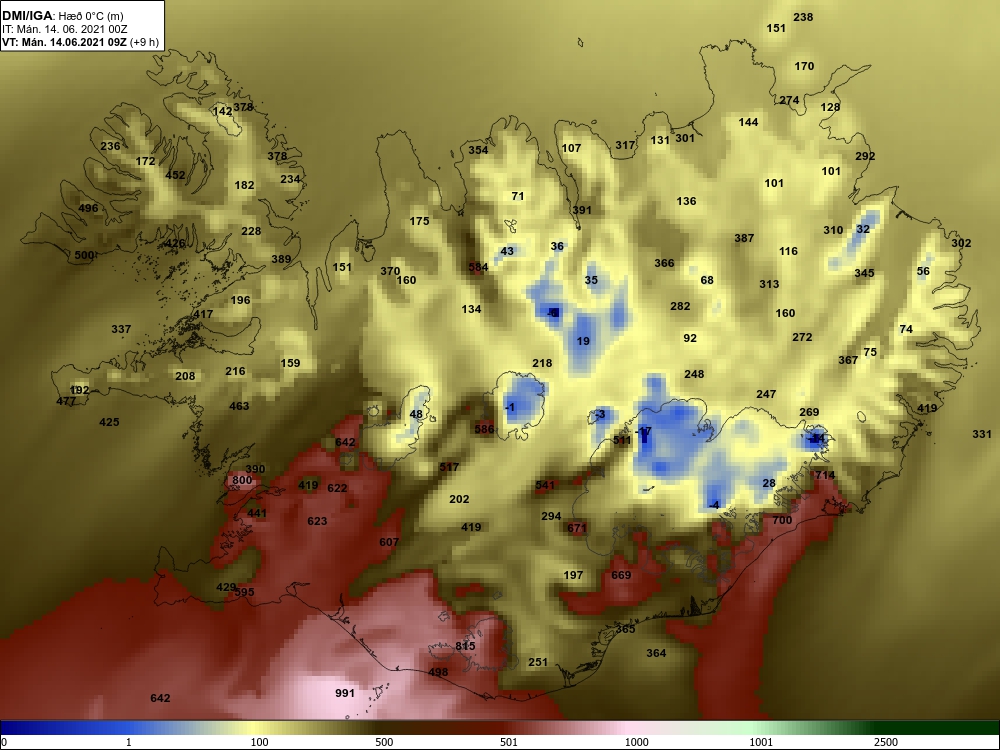Select the 19 value in the blue area
Viewport: 1000px width, 750px height.
(x=583, y=342)
